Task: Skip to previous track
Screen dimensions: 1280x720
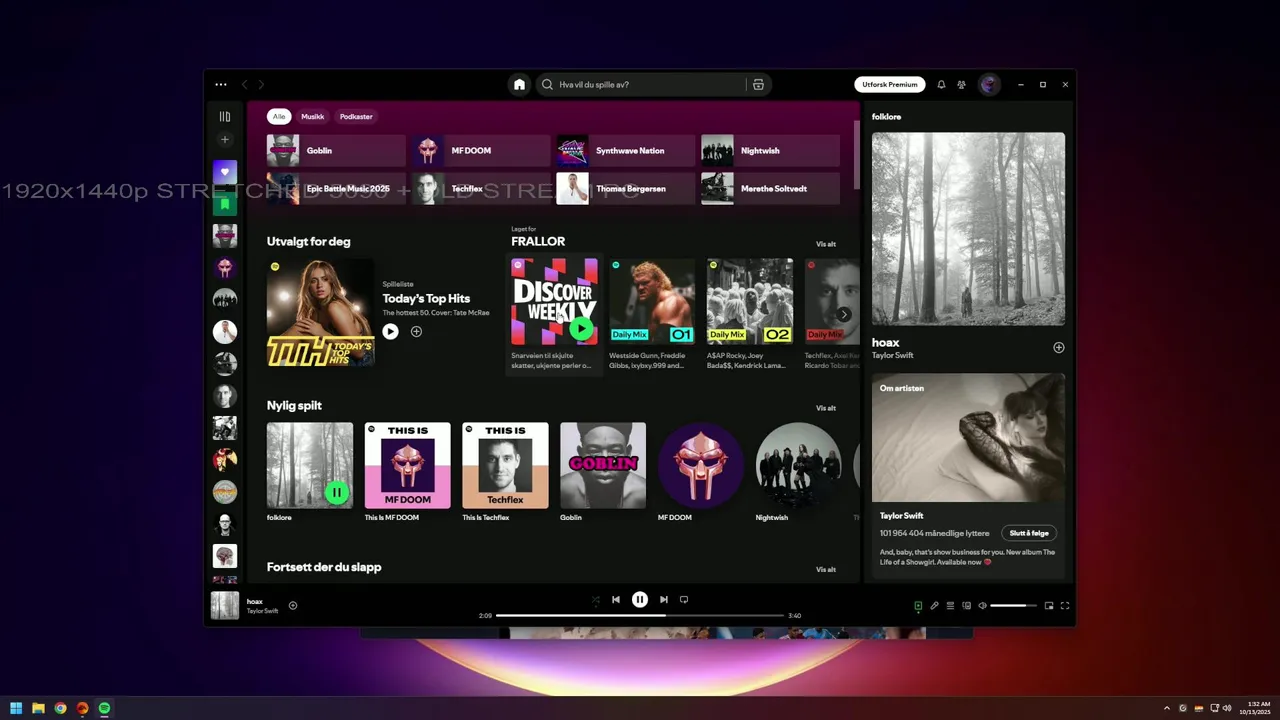Action: pyautogui.click(x=616, y=600)
